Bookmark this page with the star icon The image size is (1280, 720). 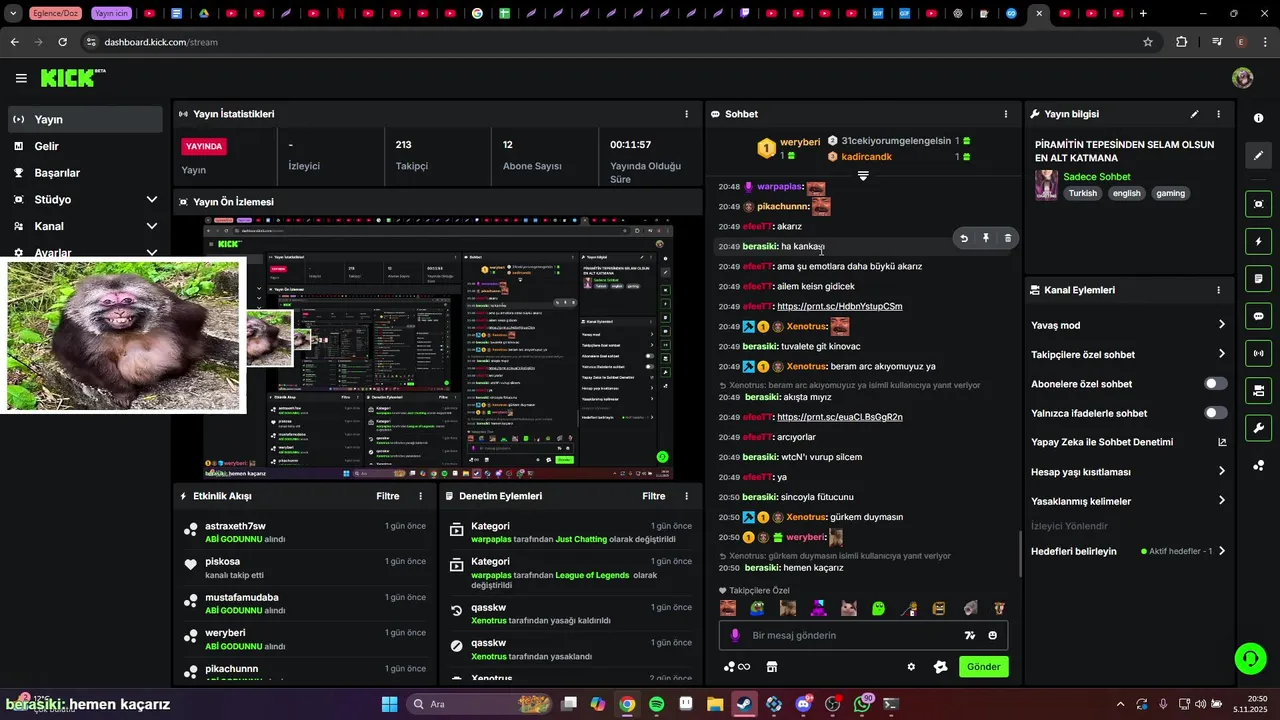pyautogui.click(x=1148, y=42)
